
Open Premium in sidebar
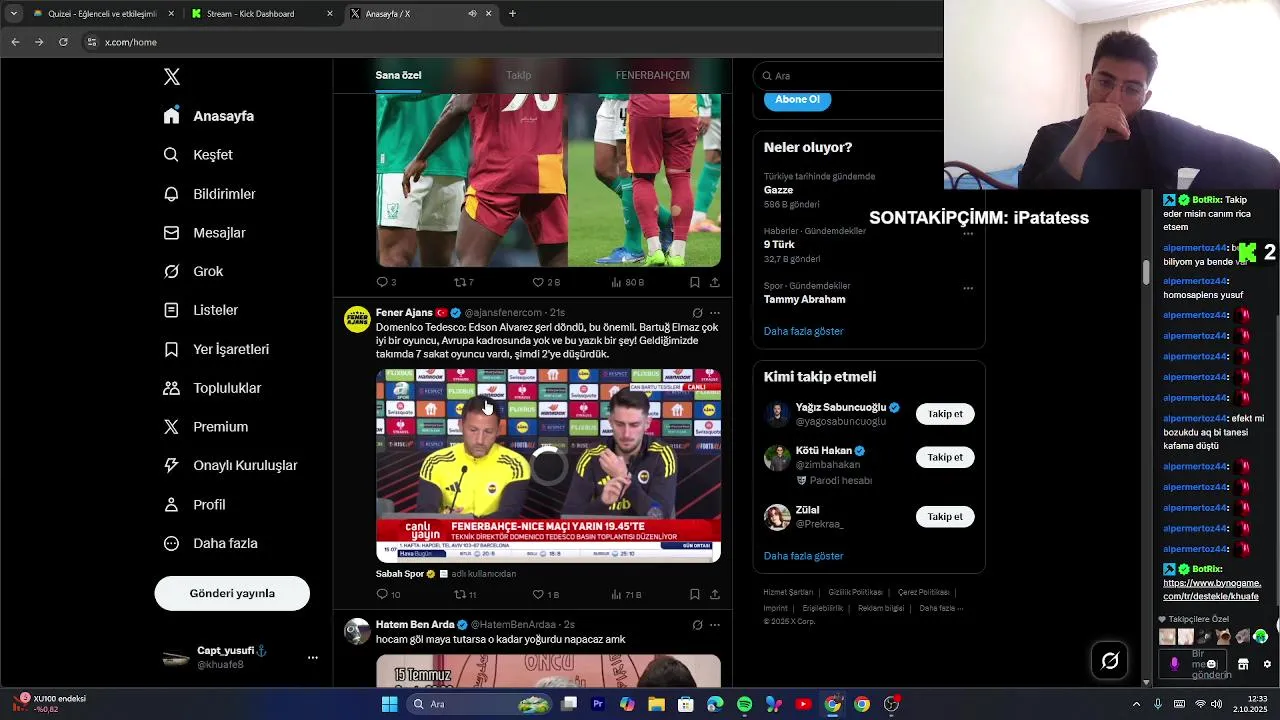pyautogui.click(x=206, y=427)
